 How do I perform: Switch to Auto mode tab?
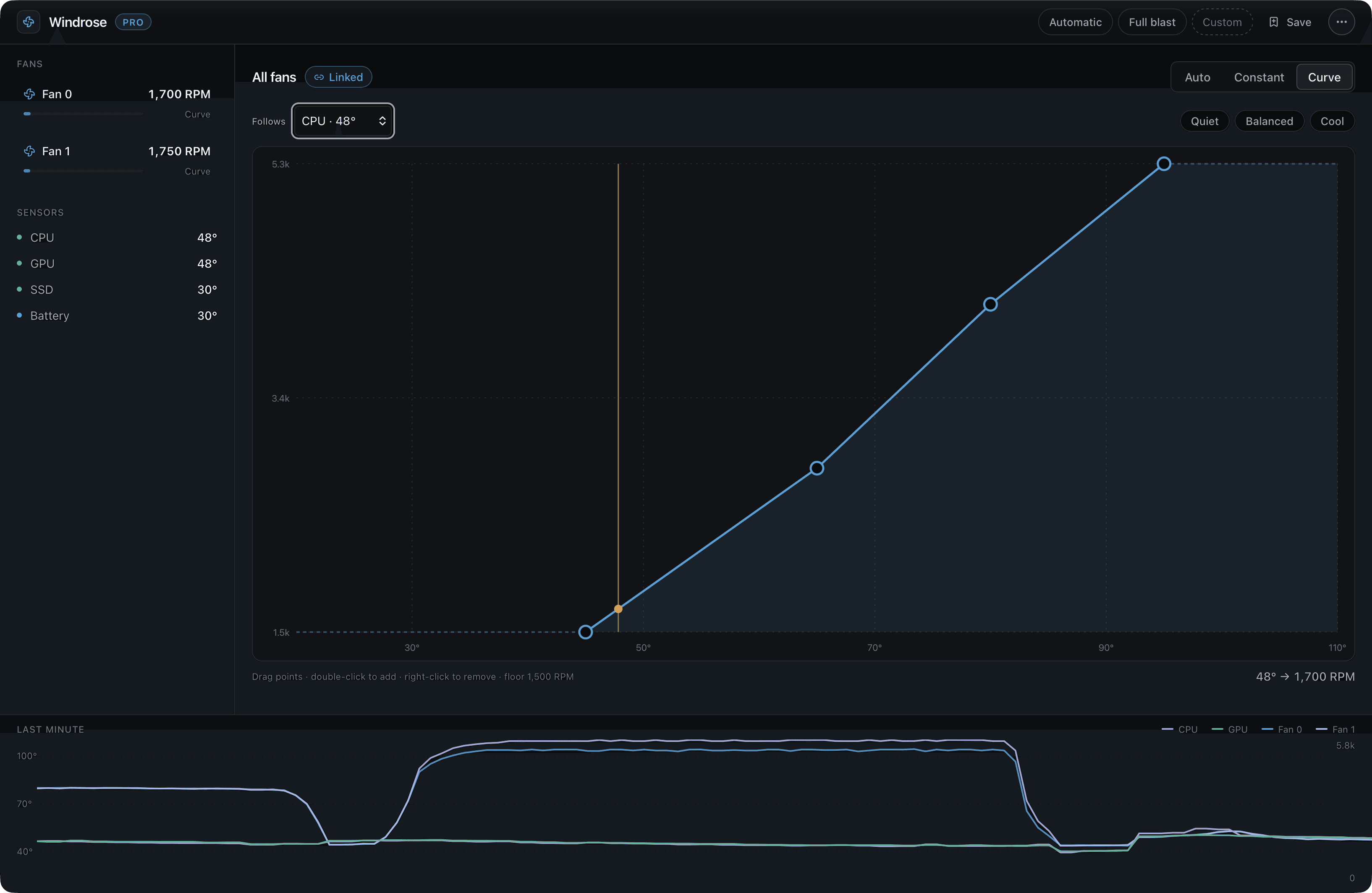(1197, 77)
